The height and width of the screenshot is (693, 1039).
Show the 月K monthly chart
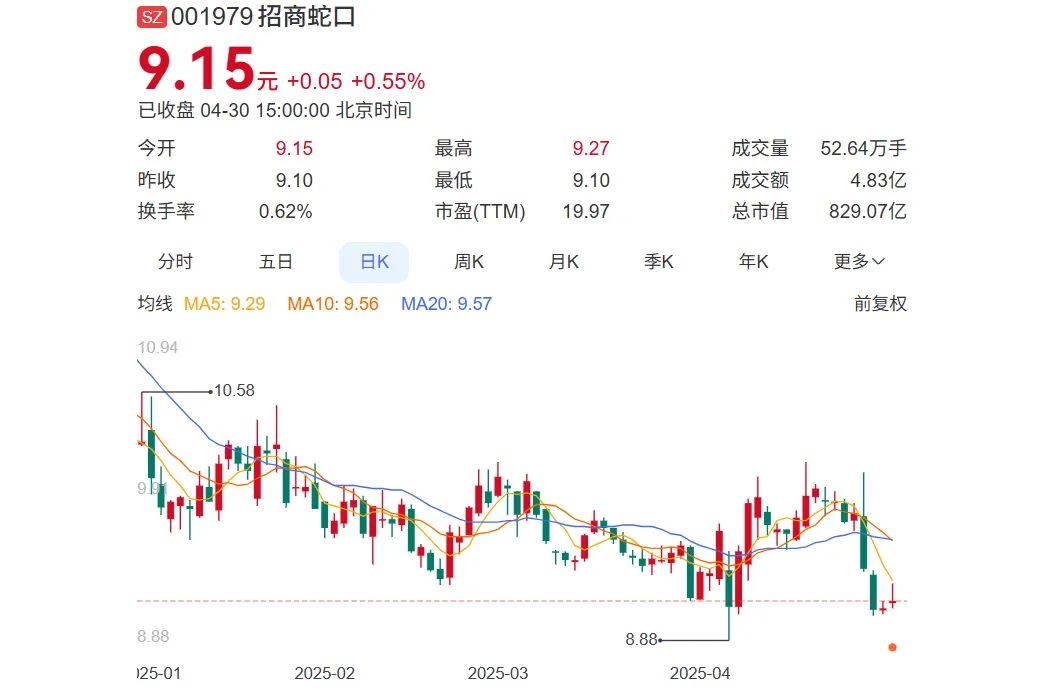pyautogui.click(x=564, y=262)
